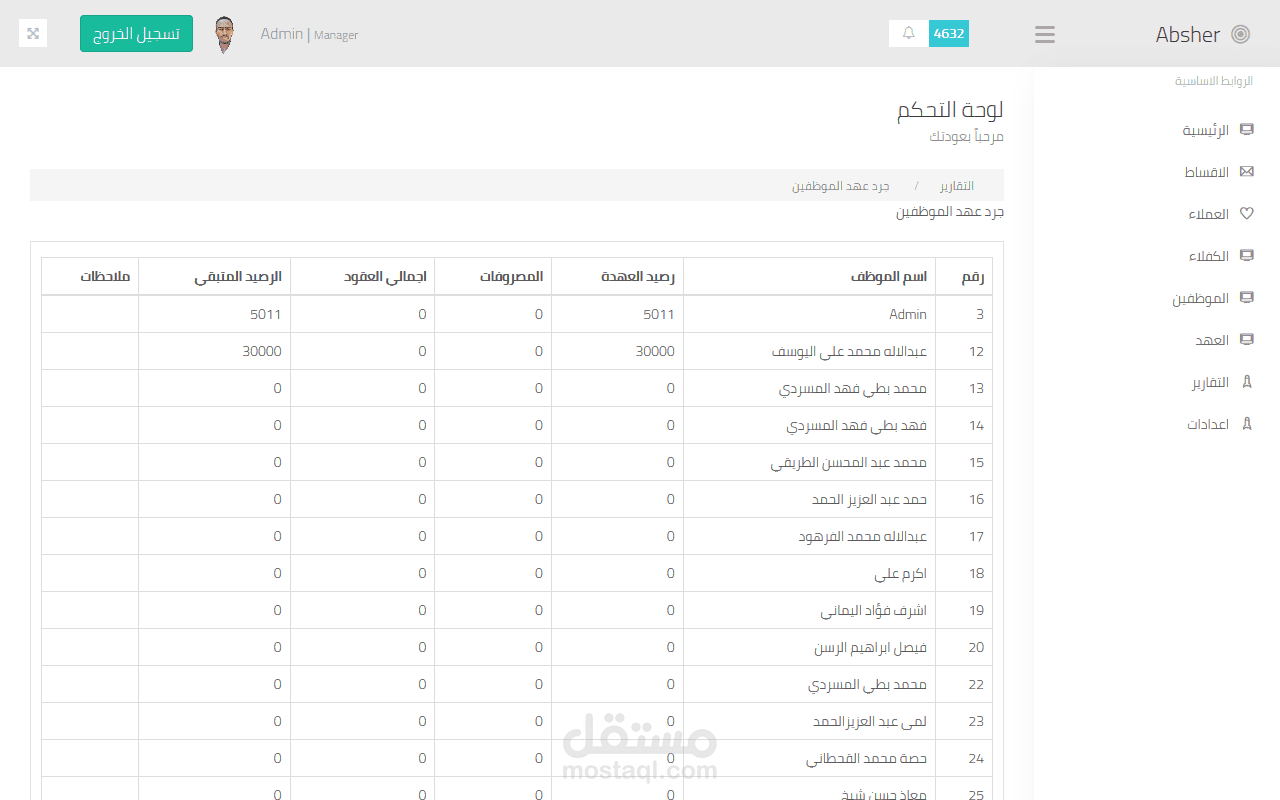
Task: Click the monitor icon beside الموظفين
Action: 1247,297
